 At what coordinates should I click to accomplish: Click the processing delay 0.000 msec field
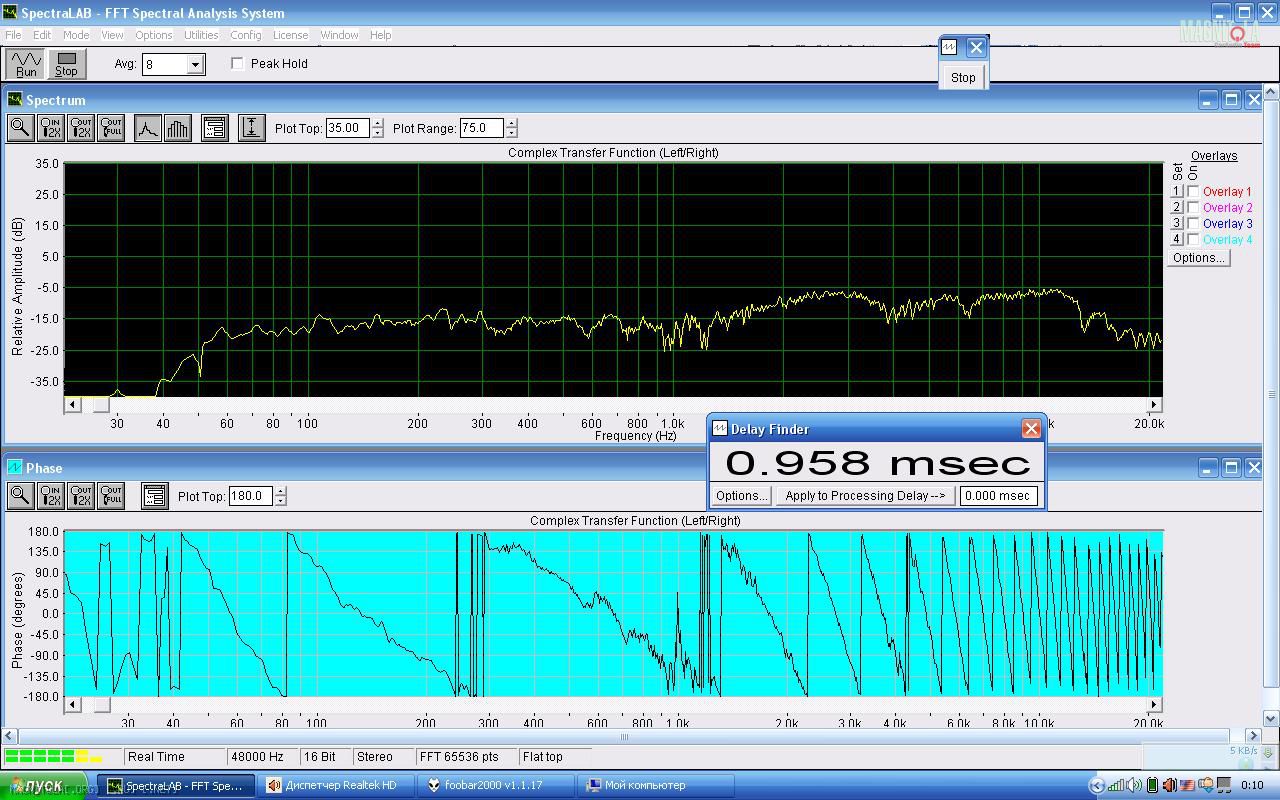[x=998, y=496]
